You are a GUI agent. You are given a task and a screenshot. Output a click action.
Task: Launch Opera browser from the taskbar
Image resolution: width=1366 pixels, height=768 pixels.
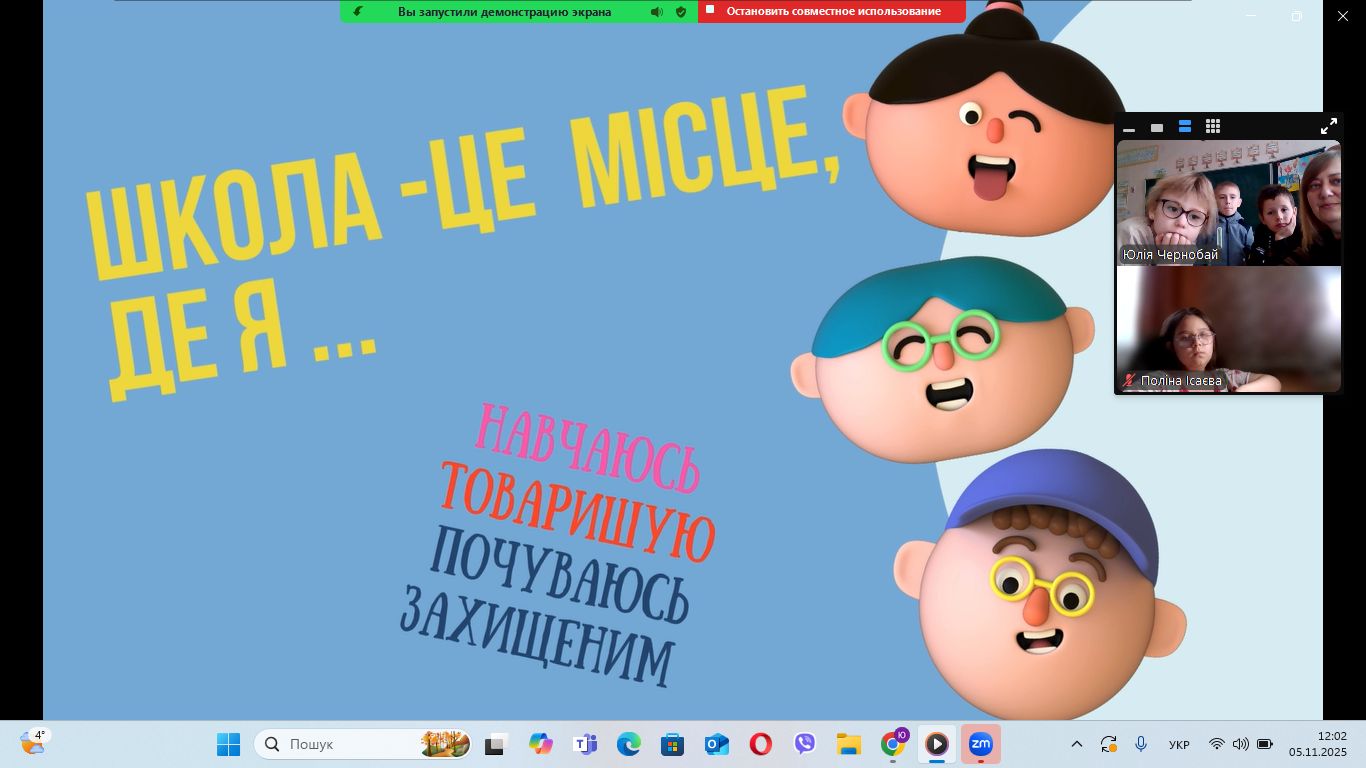[761, 744]
